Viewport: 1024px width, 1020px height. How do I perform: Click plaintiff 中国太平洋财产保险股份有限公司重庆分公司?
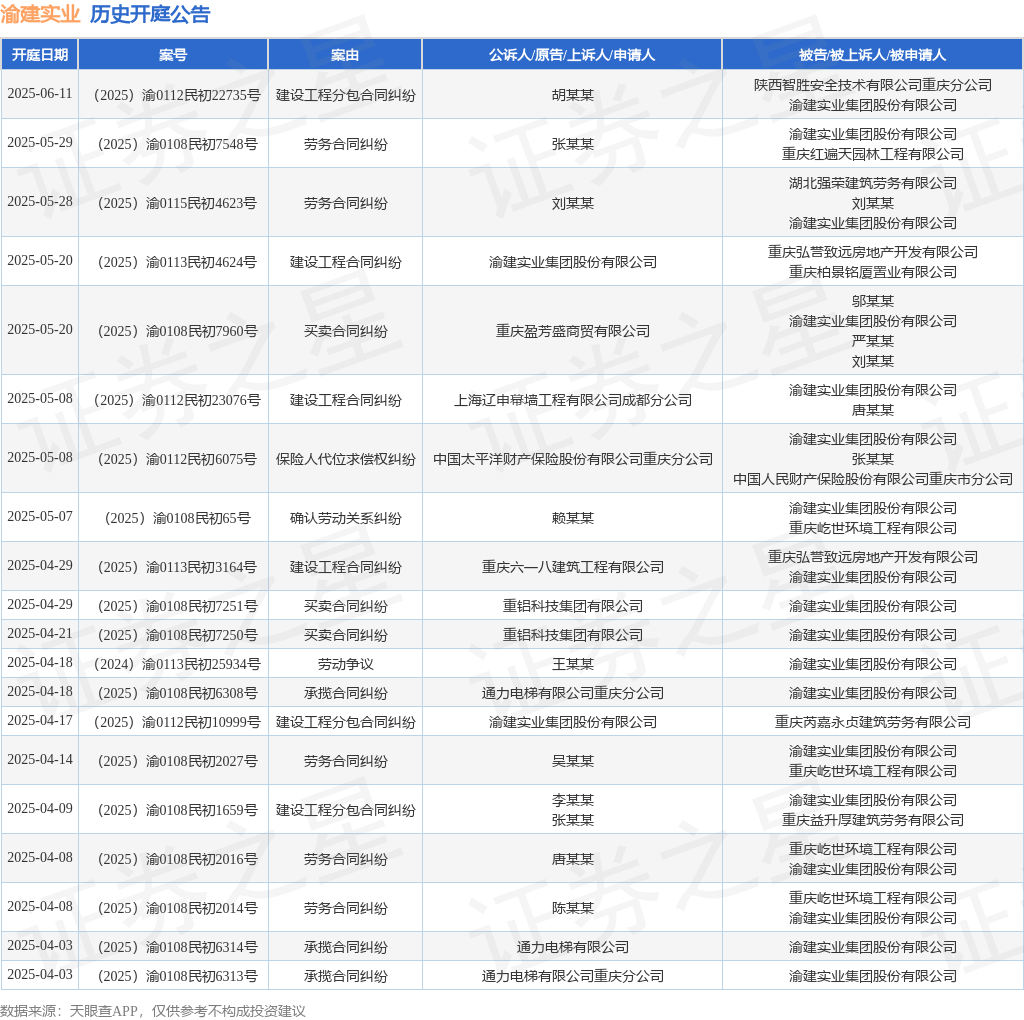(573, 459)
